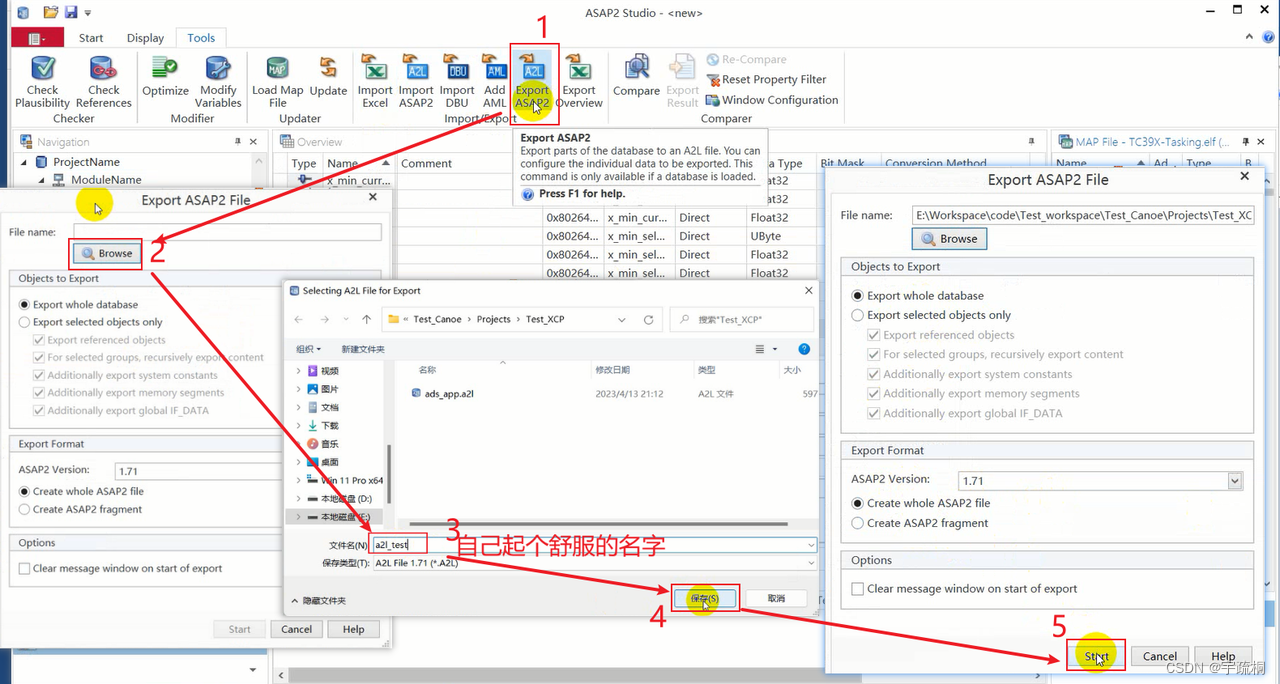This screenshot has height=684, width=1280.
Task: Collapse folders with 隐藏文件夹
Action: (x=319, y=600)
